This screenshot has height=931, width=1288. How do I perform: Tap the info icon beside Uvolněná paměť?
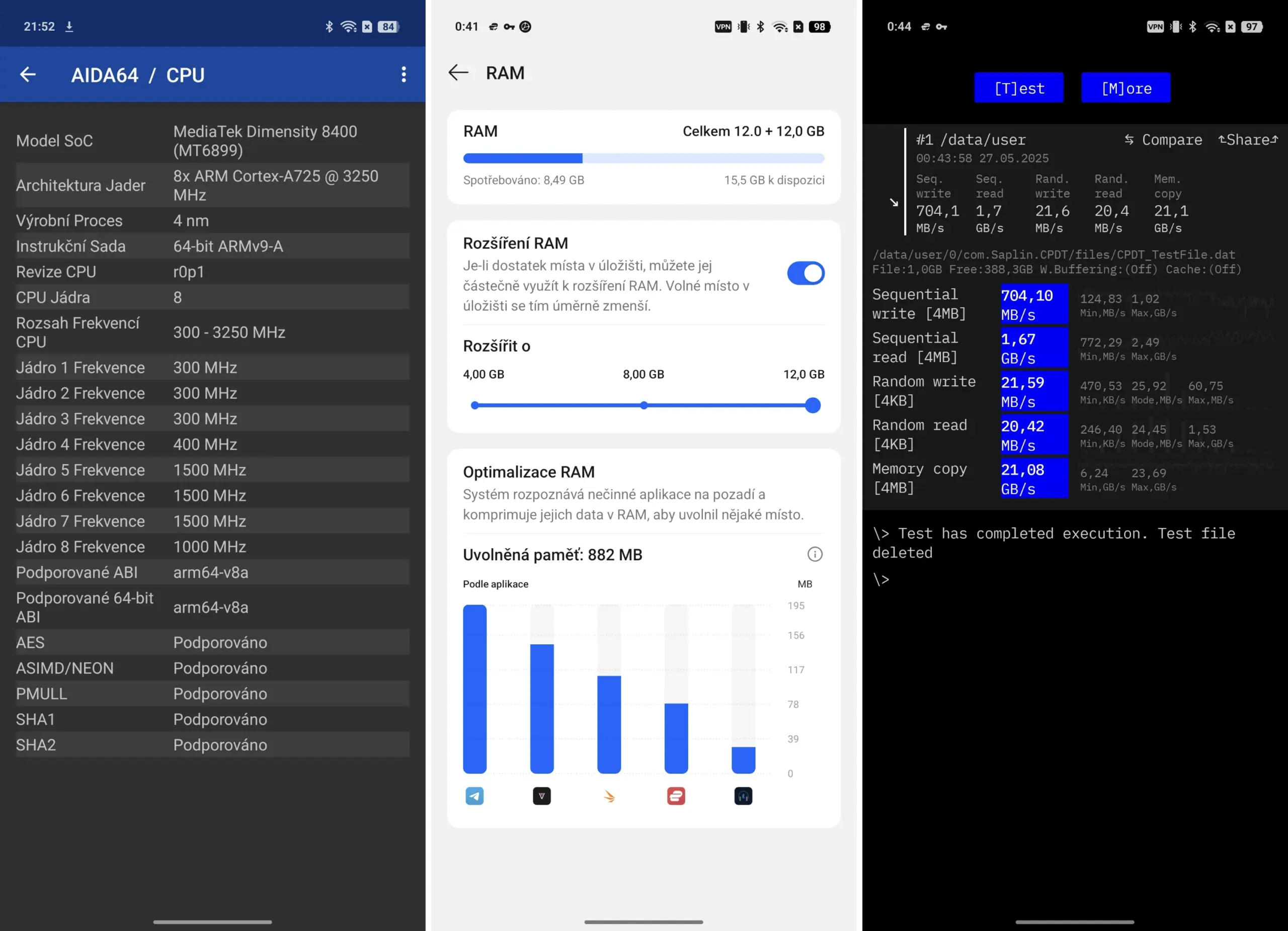[x=815, y=554]
